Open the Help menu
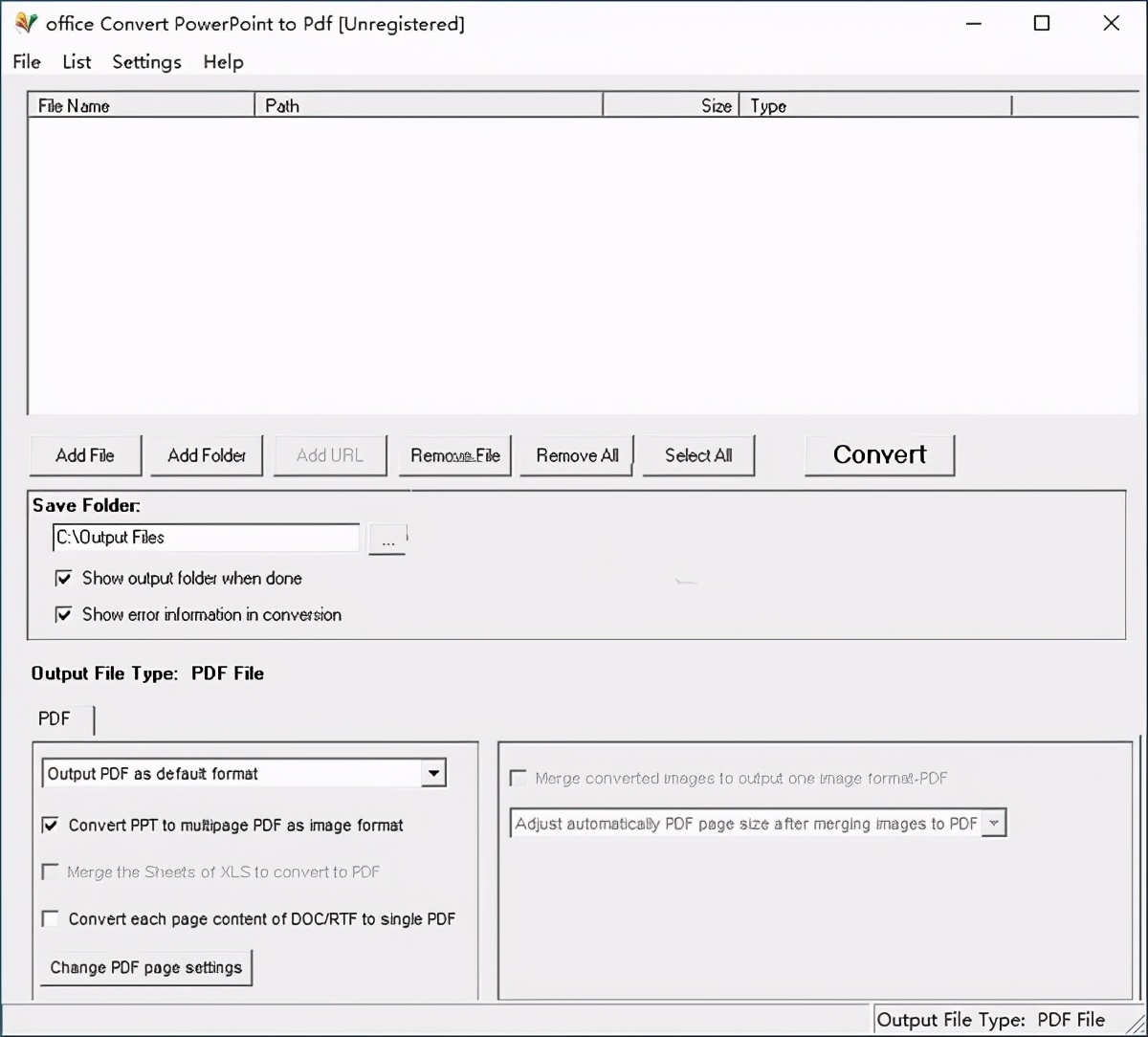Image resolution: width=1148 pixels, height=1037 pixels. coord(223,62)
